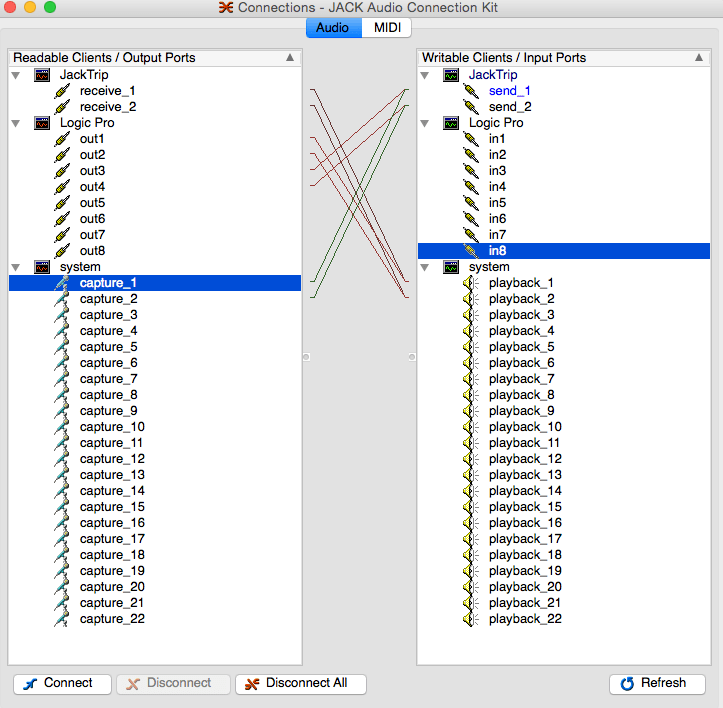Switch to the Audio tab
This screenshot has width=723, height=708.
[x=333, y=28]
